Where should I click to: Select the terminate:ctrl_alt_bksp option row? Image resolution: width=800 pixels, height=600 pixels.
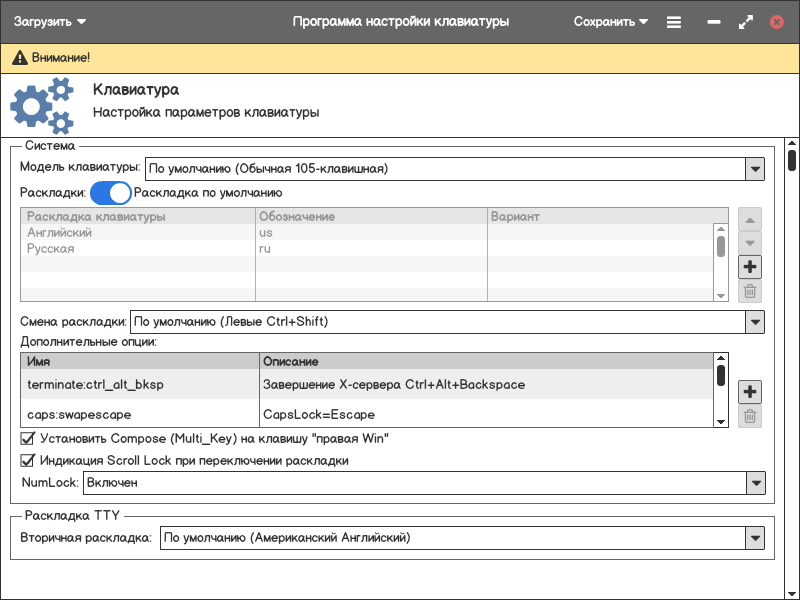pos(140,384)
